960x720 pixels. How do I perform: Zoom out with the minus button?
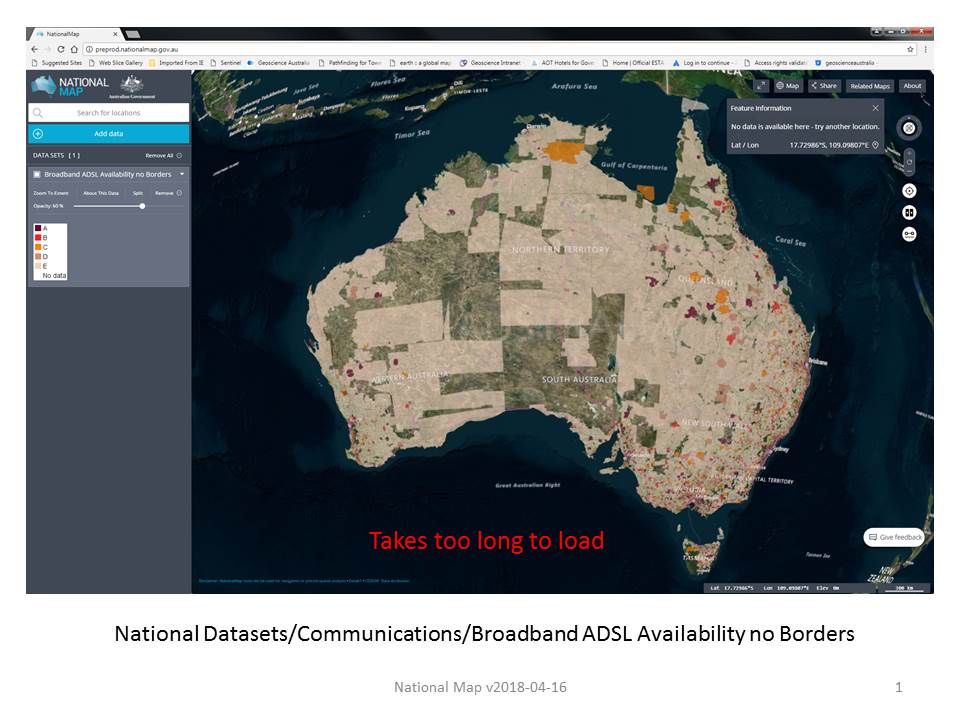(x=909, y=171)
